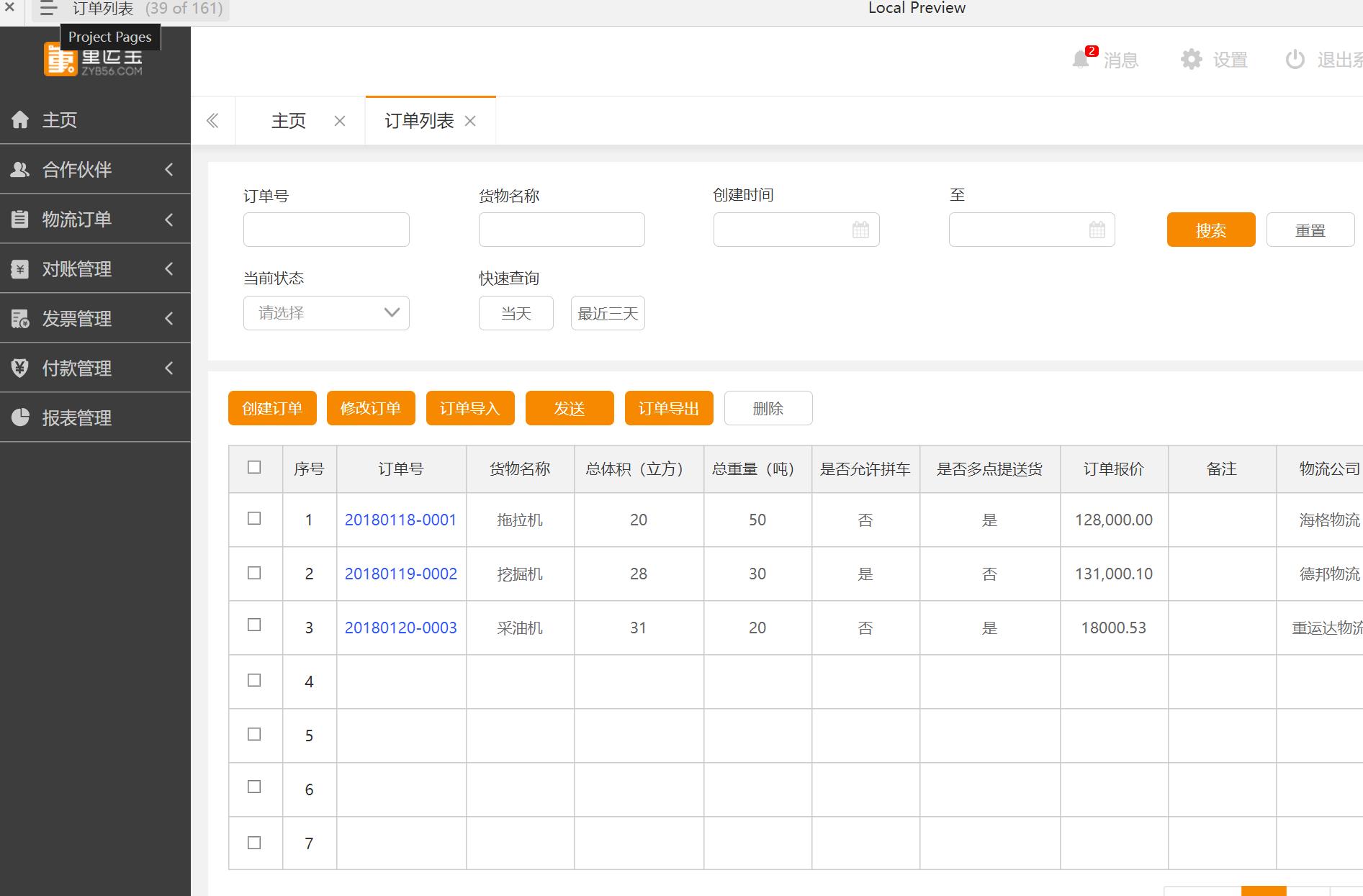
Task: Click the 订单报价 column header
Action: pyautogui.click(x=1114, y=469)
